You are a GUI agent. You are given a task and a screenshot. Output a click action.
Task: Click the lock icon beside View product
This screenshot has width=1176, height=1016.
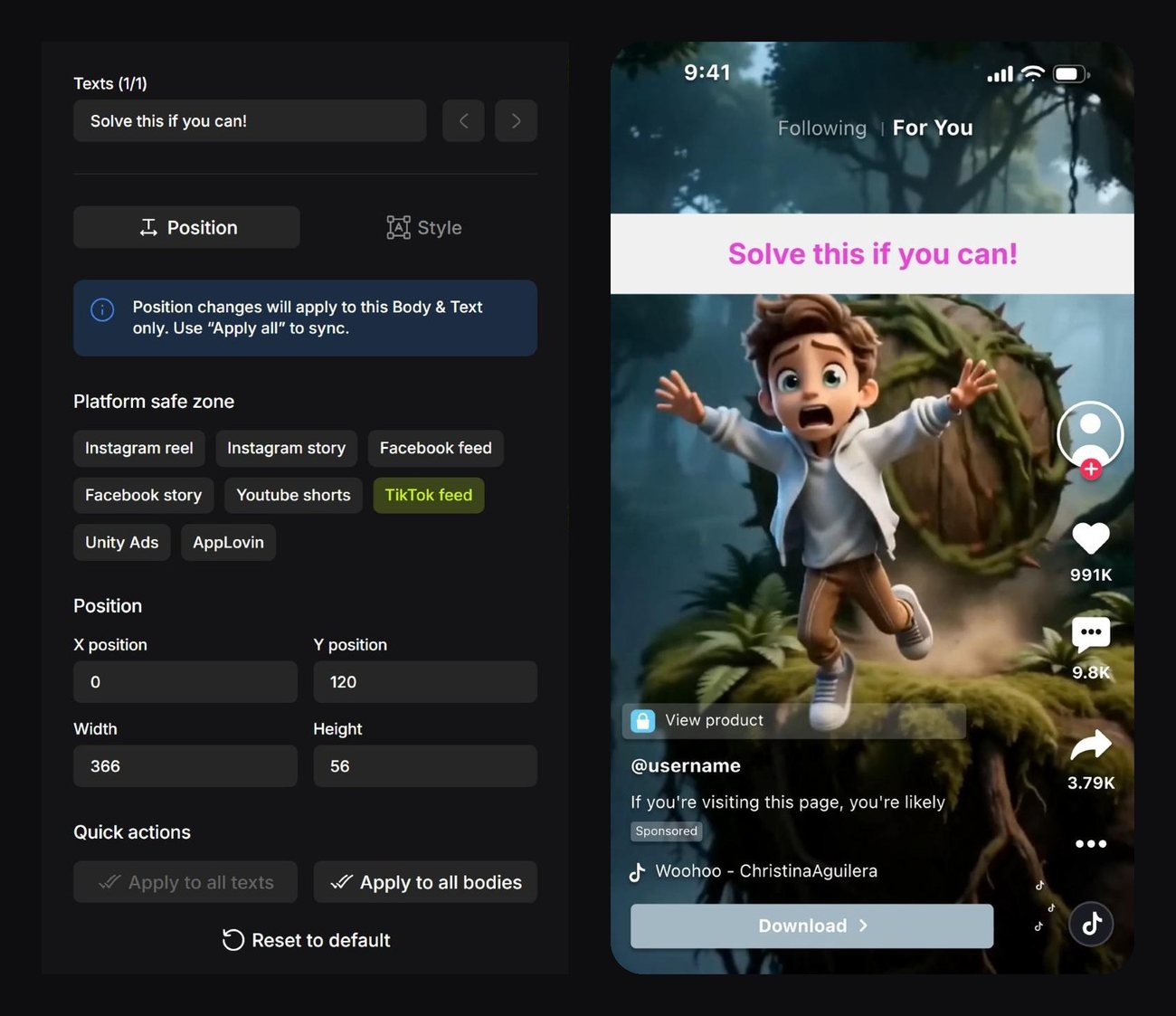(643, 720)
